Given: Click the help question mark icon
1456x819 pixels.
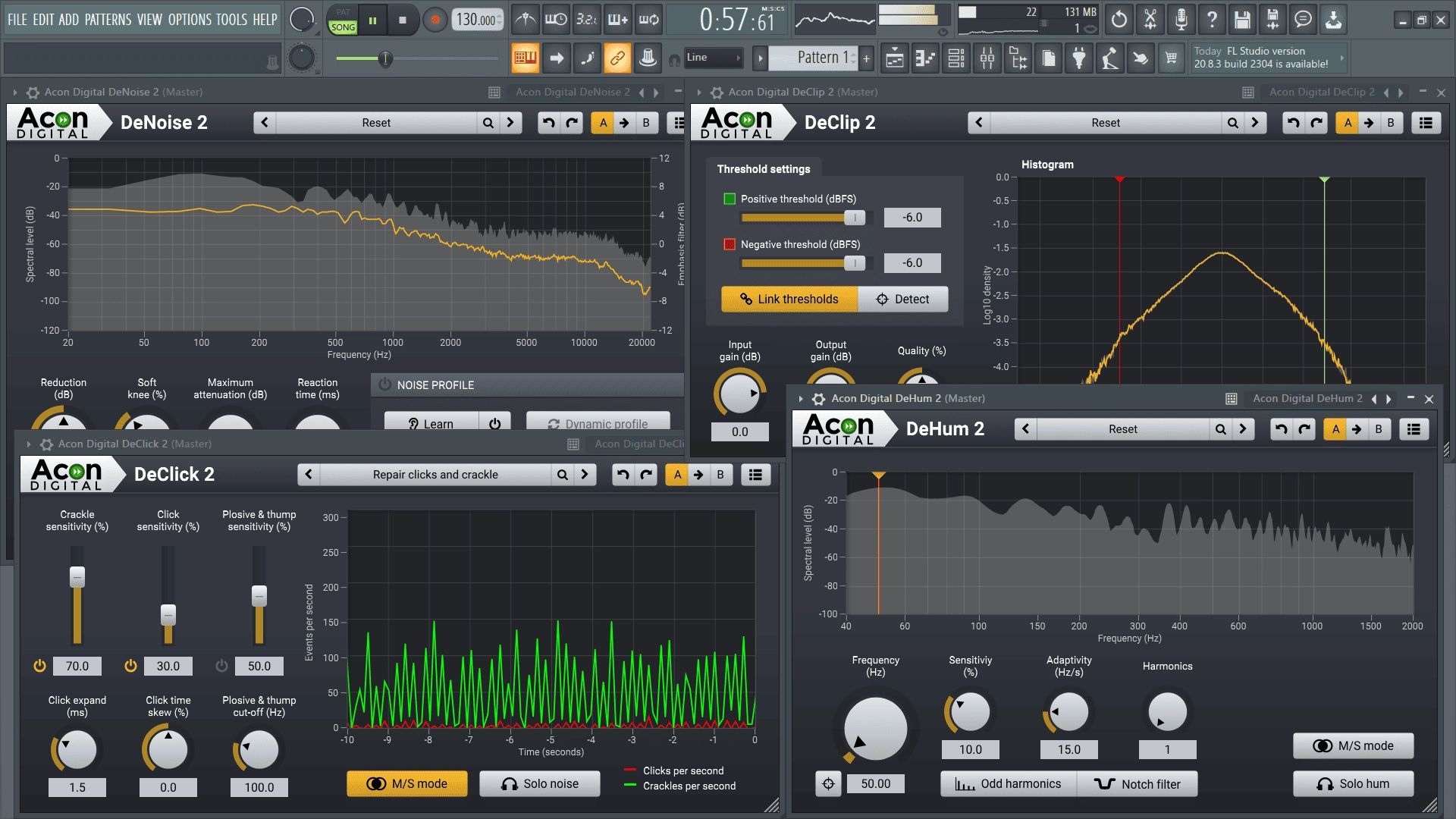Looking at the screenshot, I should [1211, 20].
